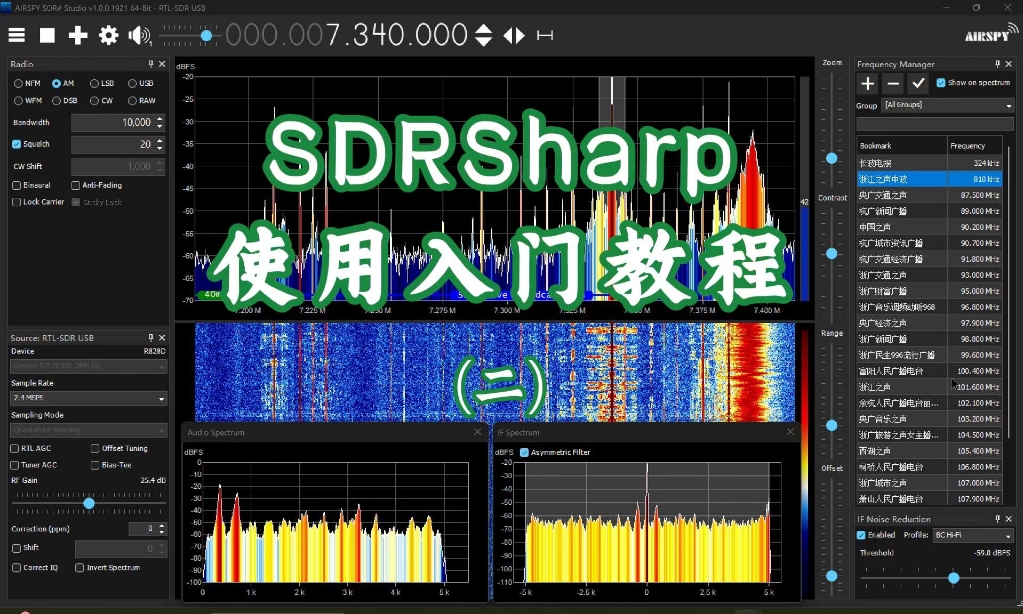The height and width of the screenshot is (614, 1023).
Task: Close the Source RTL-SDR USB panel
Action: [x=162, y=337]
